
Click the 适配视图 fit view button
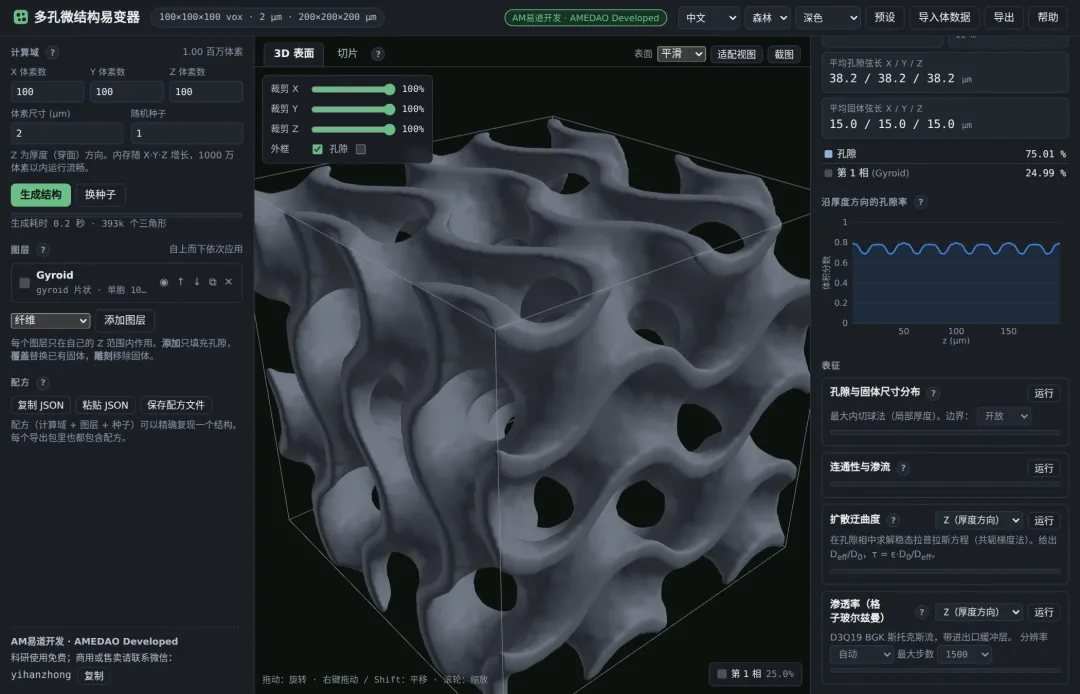[x=736, y=54]
